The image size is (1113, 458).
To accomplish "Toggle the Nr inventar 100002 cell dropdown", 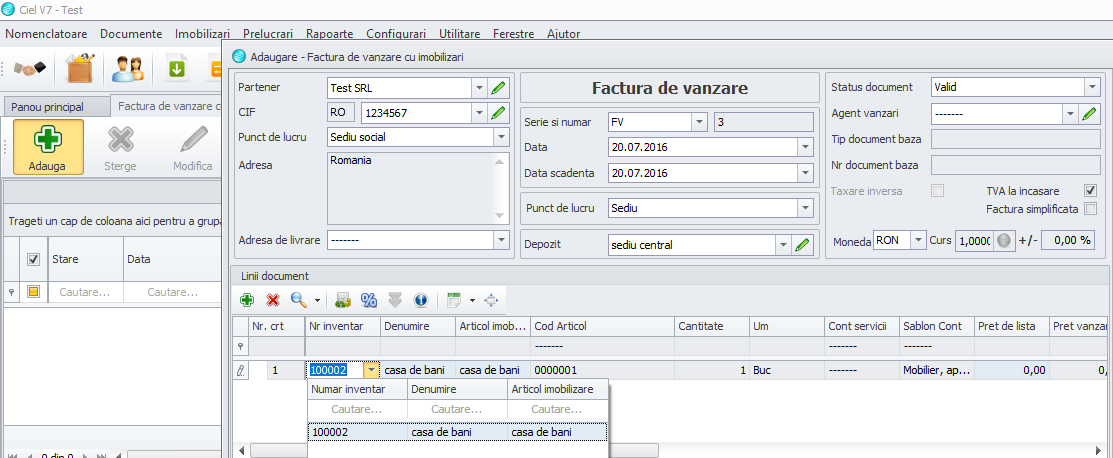I will pyautogui.click(x=372, y=370).
